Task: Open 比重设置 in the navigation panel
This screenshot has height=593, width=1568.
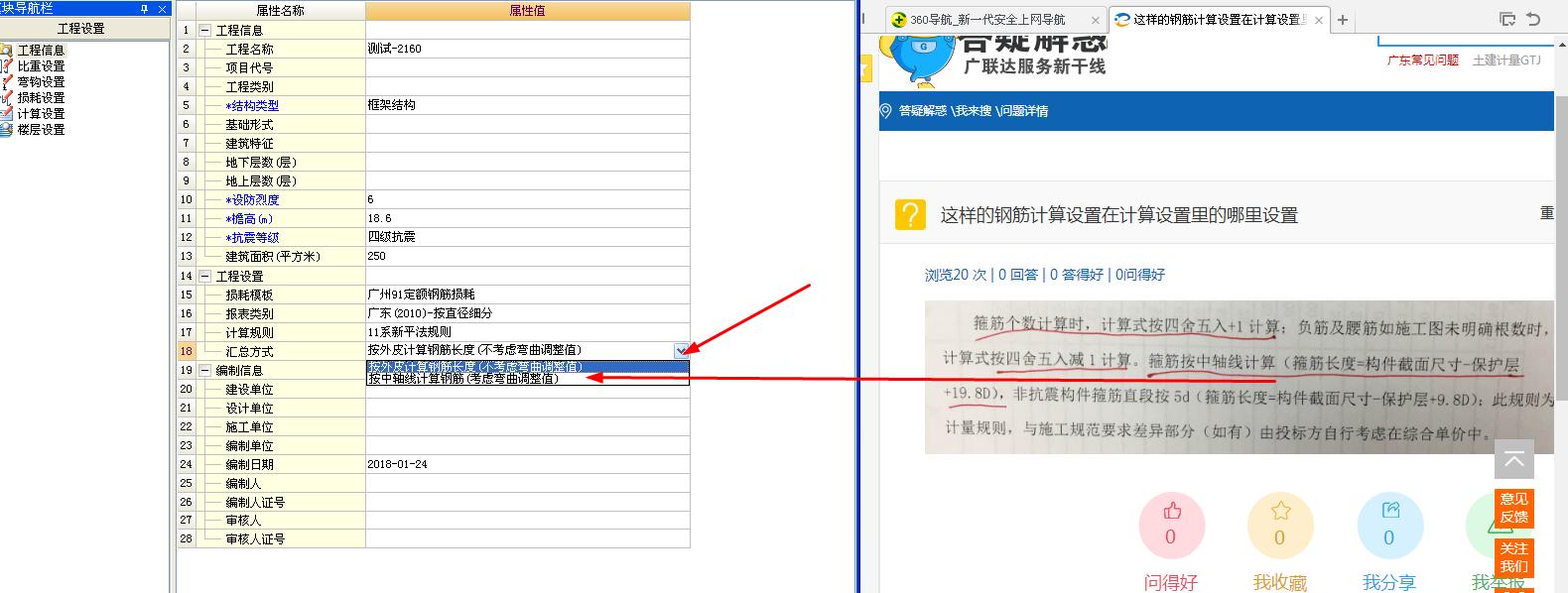Action: [x=41, y=65]
